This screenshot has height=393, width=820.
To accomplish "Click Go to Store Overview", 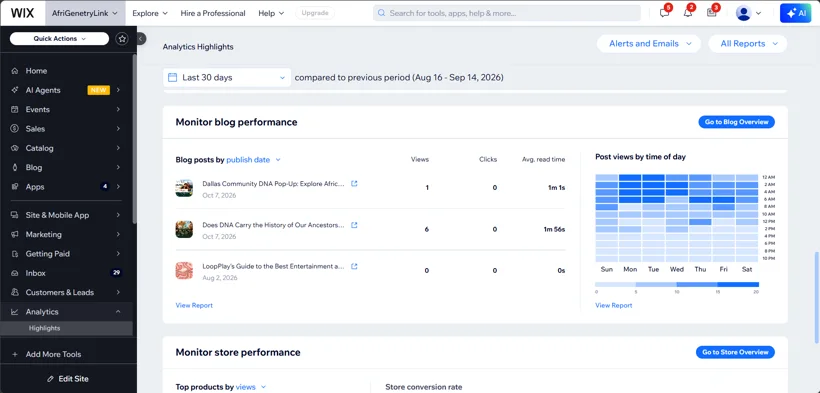I will (735, 352).
